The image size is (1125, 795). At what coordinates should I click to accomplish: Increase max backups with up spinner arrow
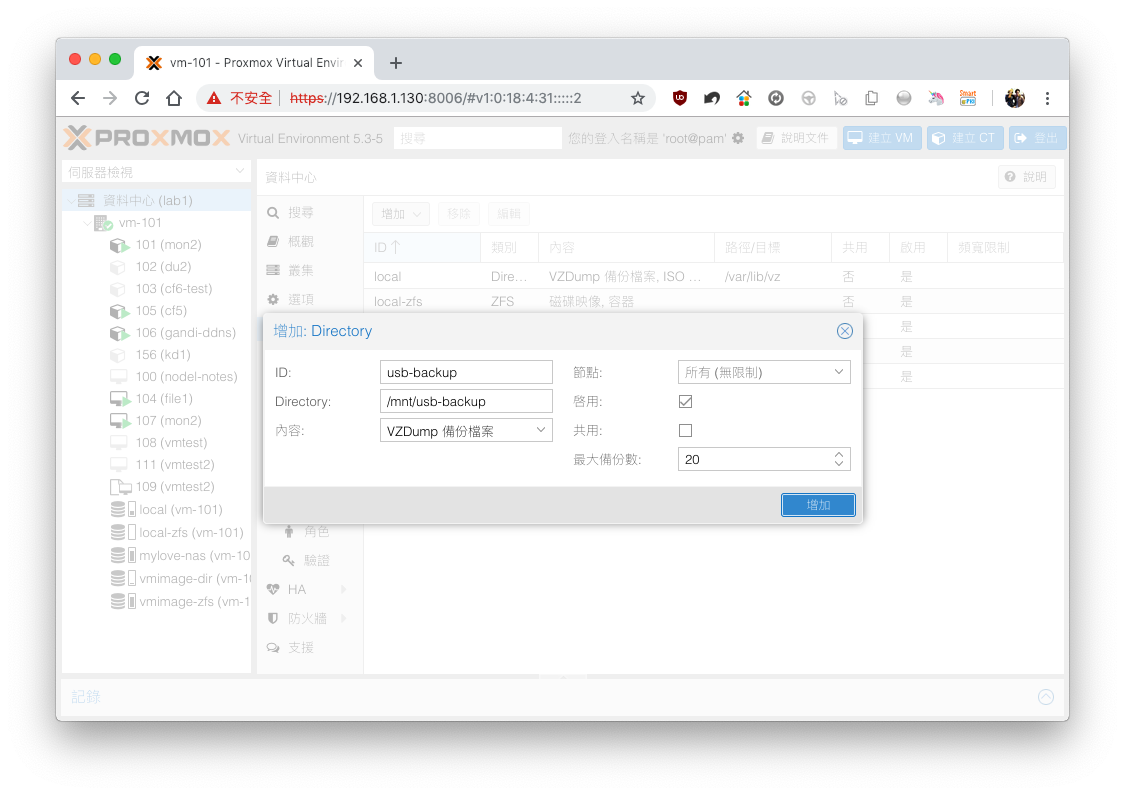[839, 454]
